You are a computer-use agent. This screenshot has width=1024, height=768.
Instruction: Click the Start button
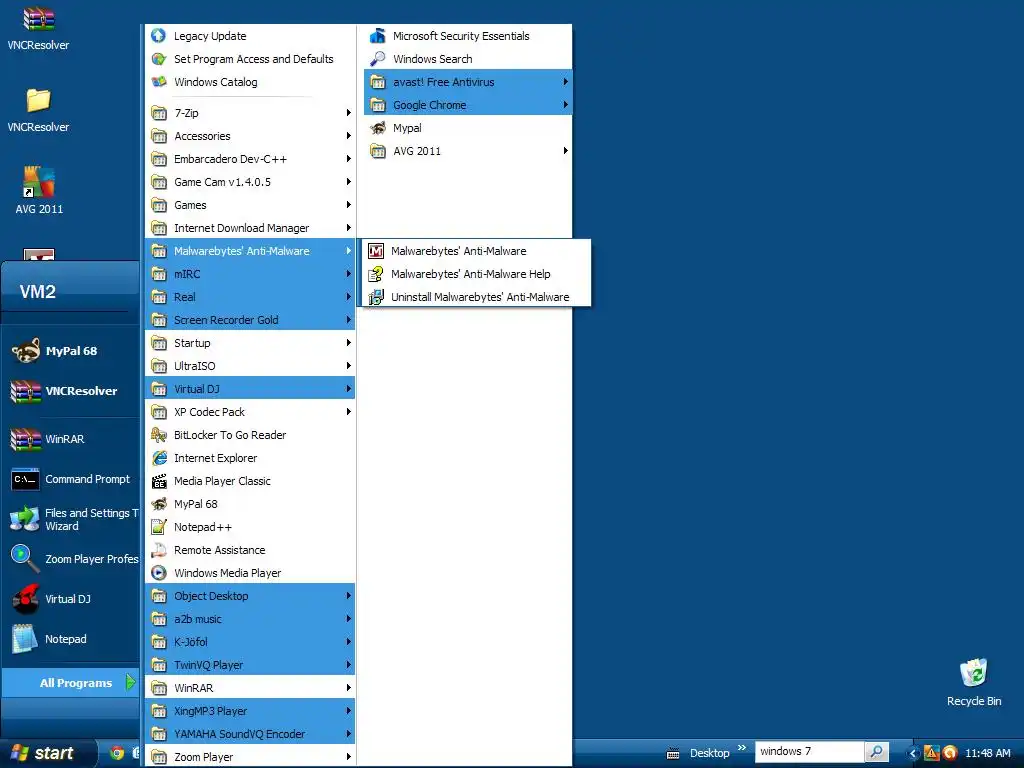coord(46,753)
